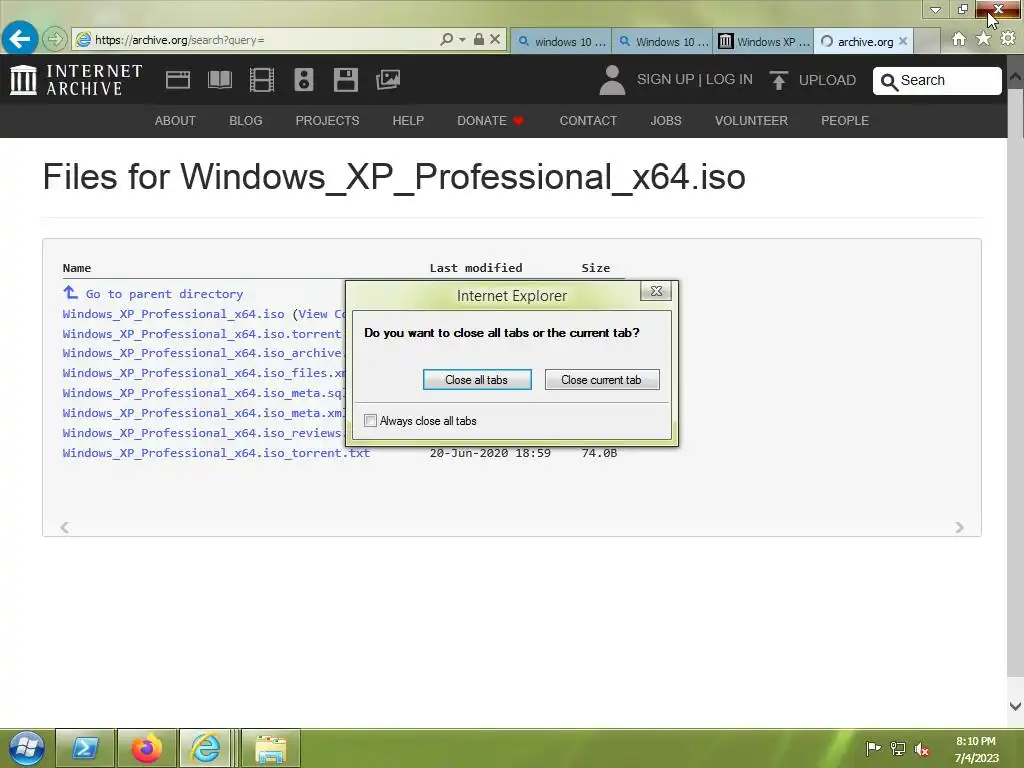Open the iso_files.xml file link
Screen dimensions: 1024x768
coord(204,373)
